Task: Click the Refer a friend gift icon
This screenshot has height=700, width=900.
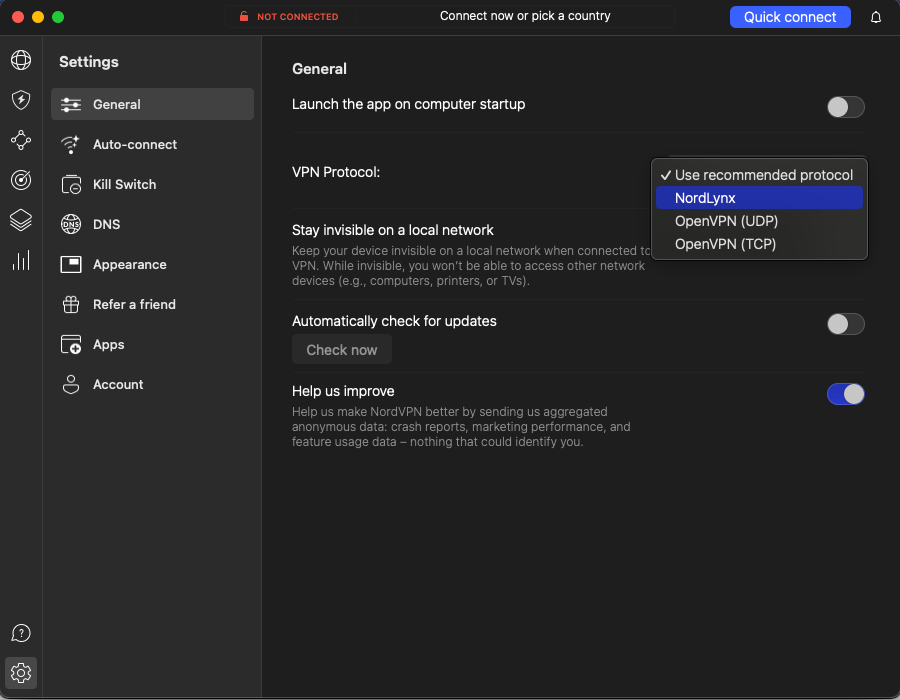Action: [71, 305]
